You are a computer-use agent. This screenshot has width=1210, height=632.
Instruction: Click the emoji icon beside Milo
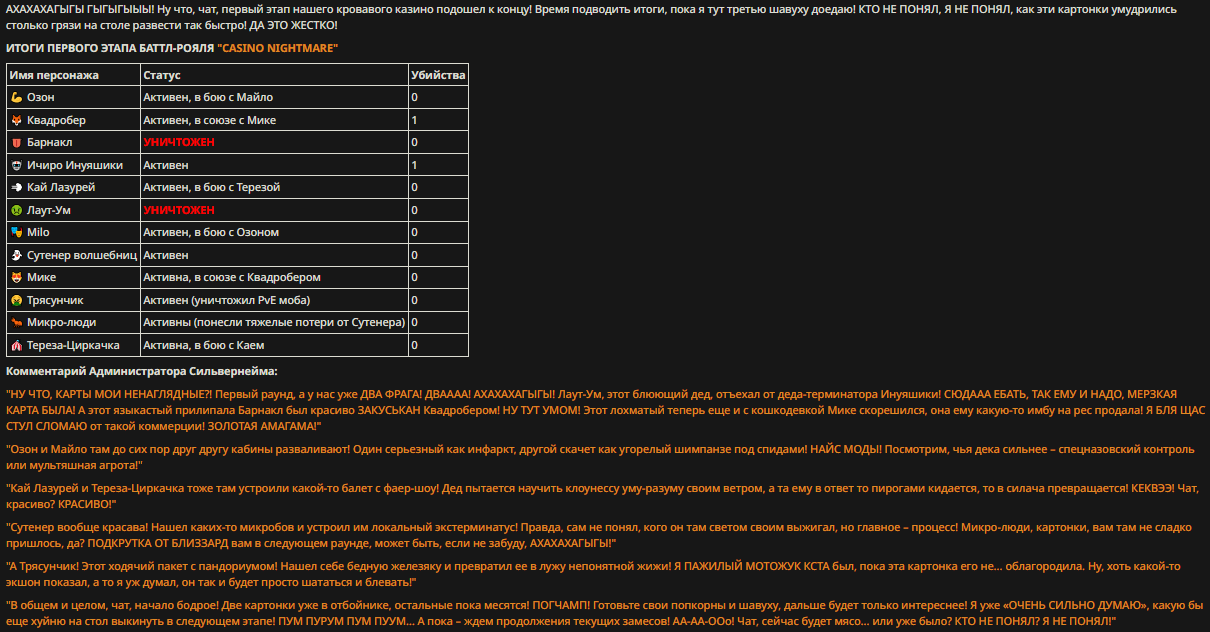[16, 232]
